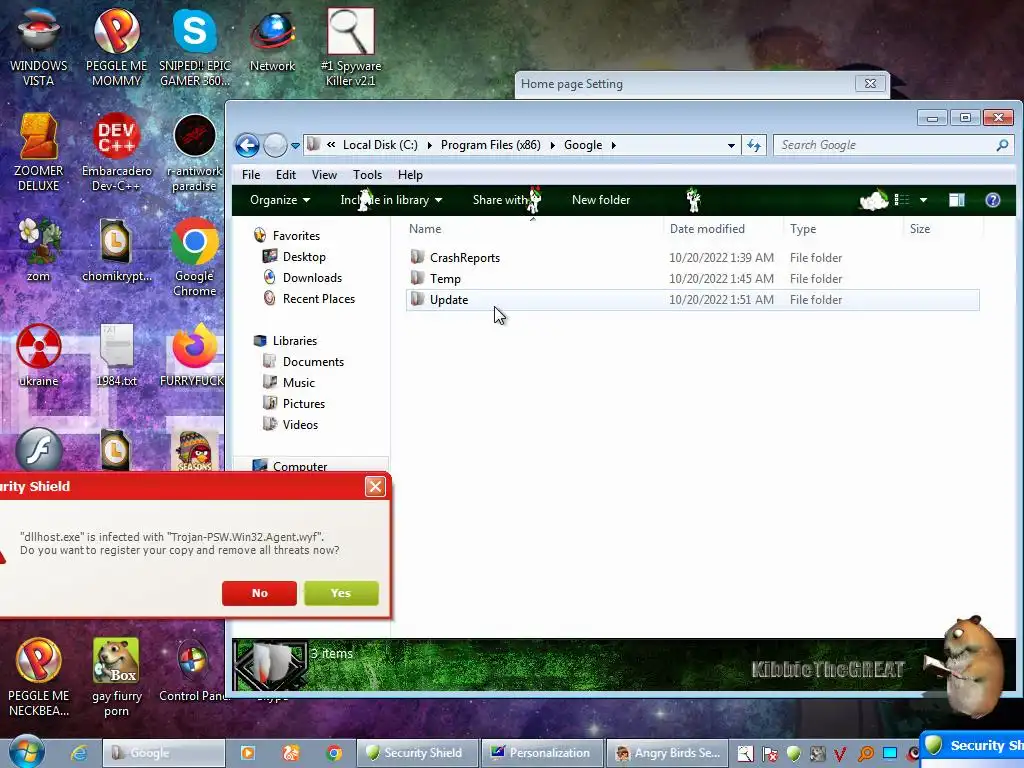Image resolution: width=1024 pixels, height=768 pixels.
Task: Select the Skype-style SNIPED!! EPIC GAMER icon
Action: click(x=195, y=47)
